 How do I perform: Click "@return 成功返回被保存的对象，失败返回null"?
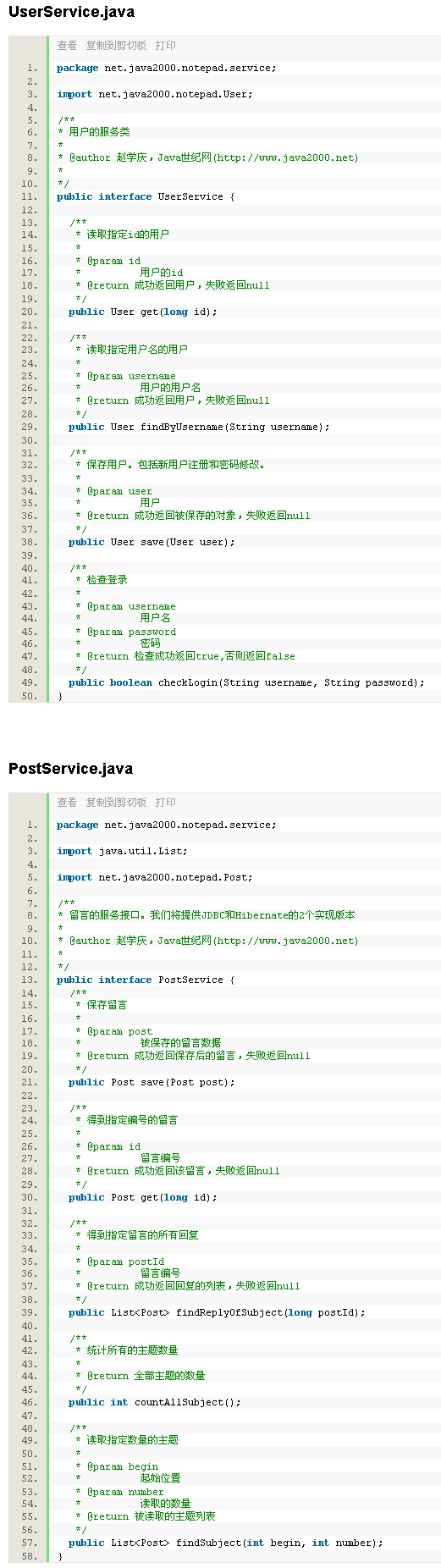pyautogui.click(x=193, y=516)
